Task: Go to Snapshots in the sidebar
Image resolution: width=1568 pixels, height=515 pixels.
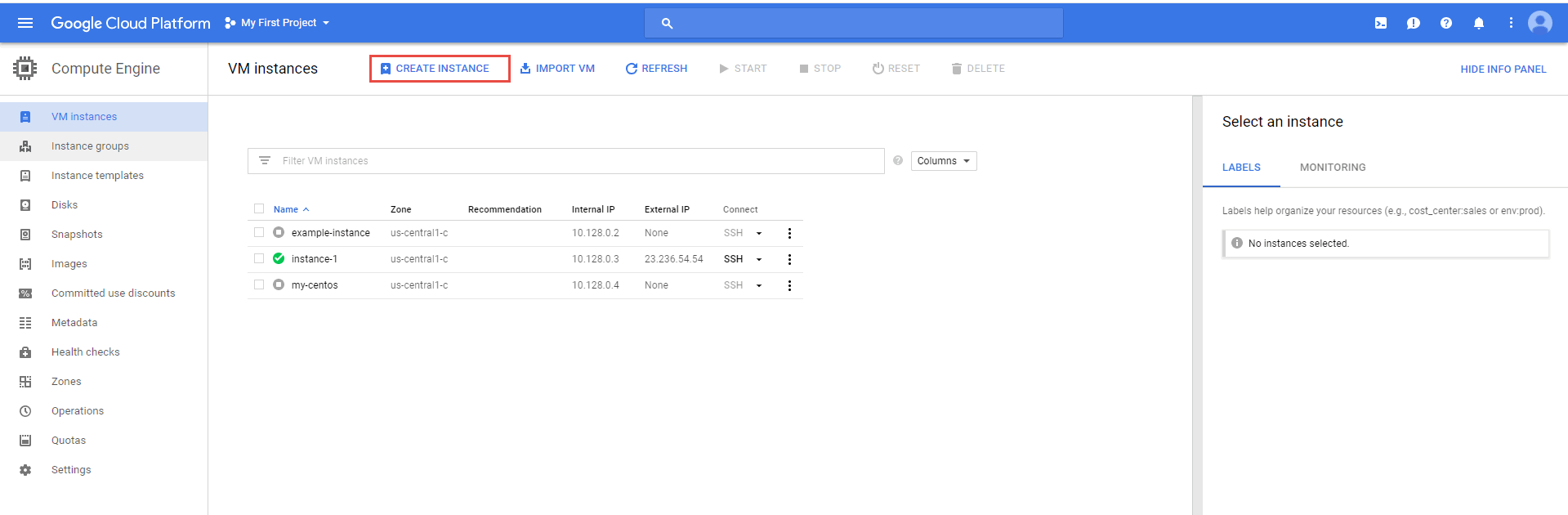Action: coord(77,235)
